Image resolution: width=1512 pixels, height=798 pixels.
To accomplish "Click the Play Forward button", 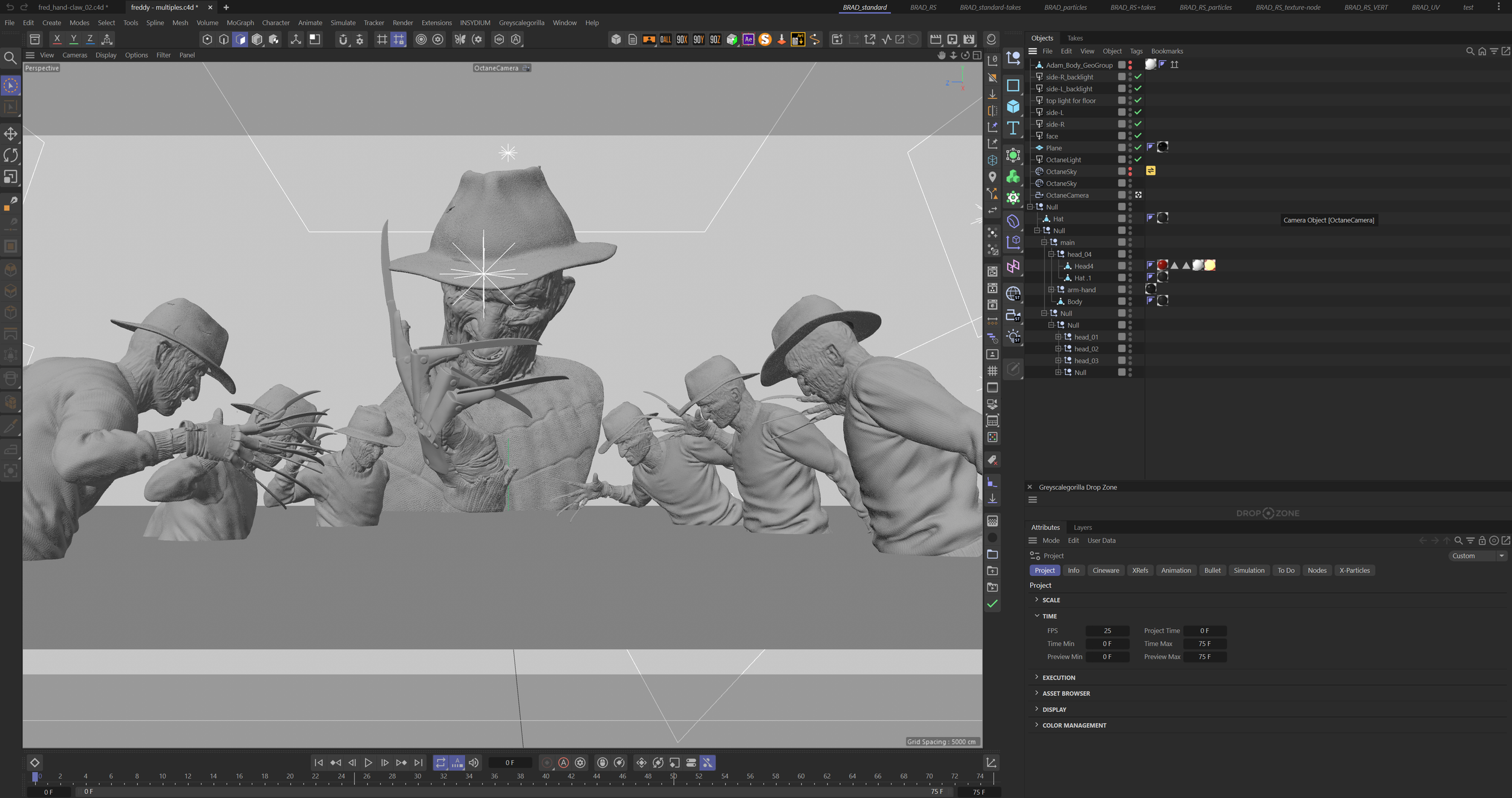I will [368, 763].
